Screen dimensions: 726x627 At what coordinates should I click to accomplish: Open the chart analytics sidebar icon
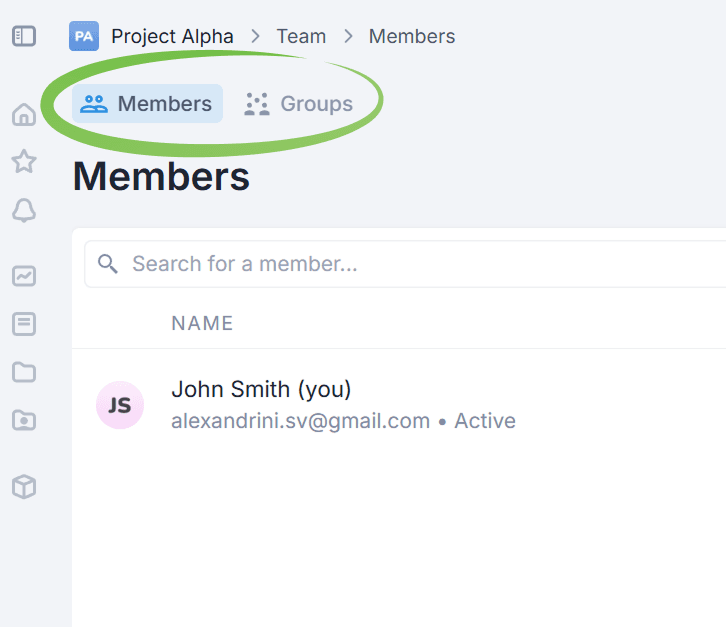pyautogui.click(x=24, y=276)
